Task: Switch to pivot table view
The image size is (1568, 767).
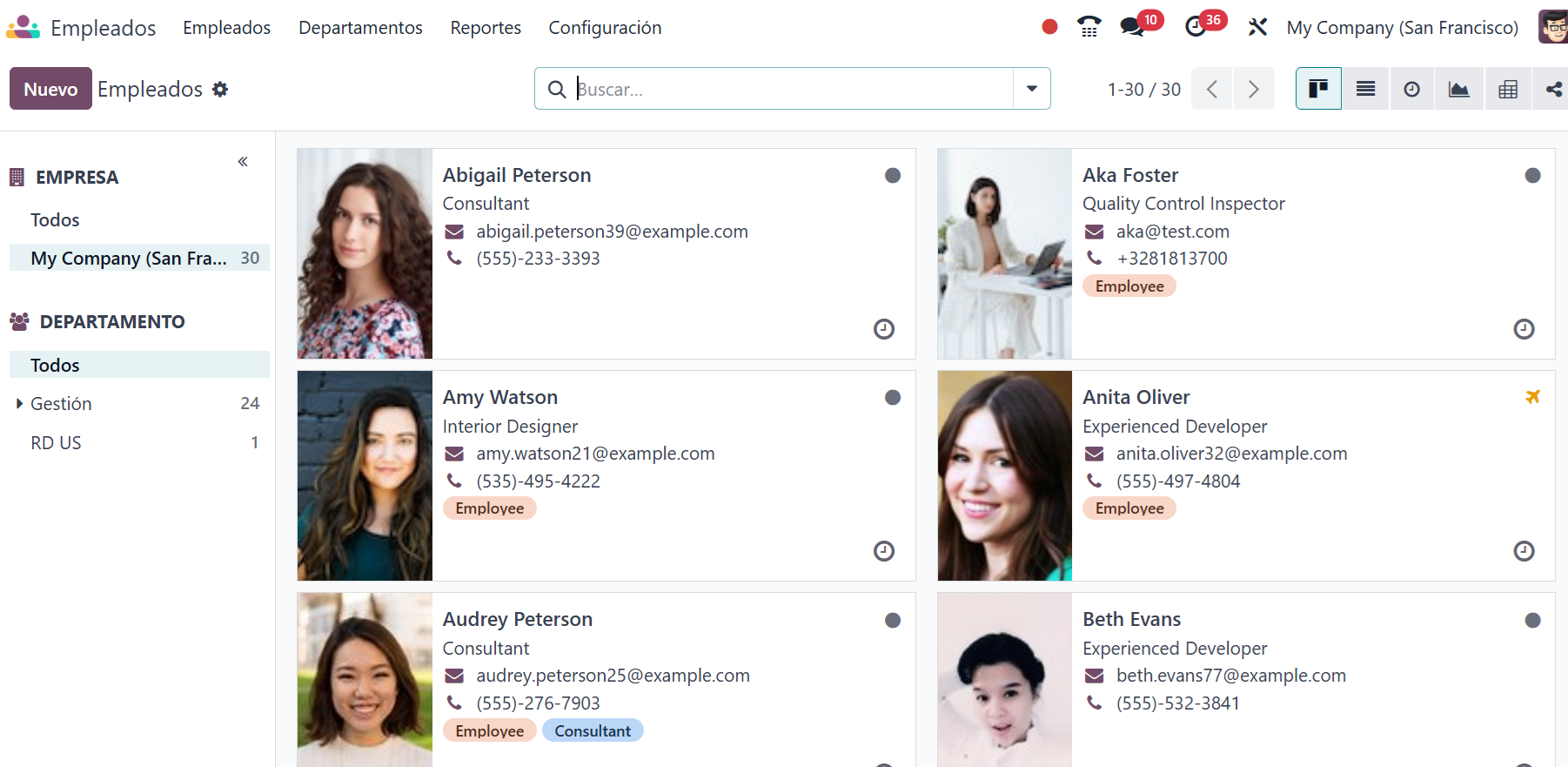Action: pyautogui.click(x=1507, y=89)
